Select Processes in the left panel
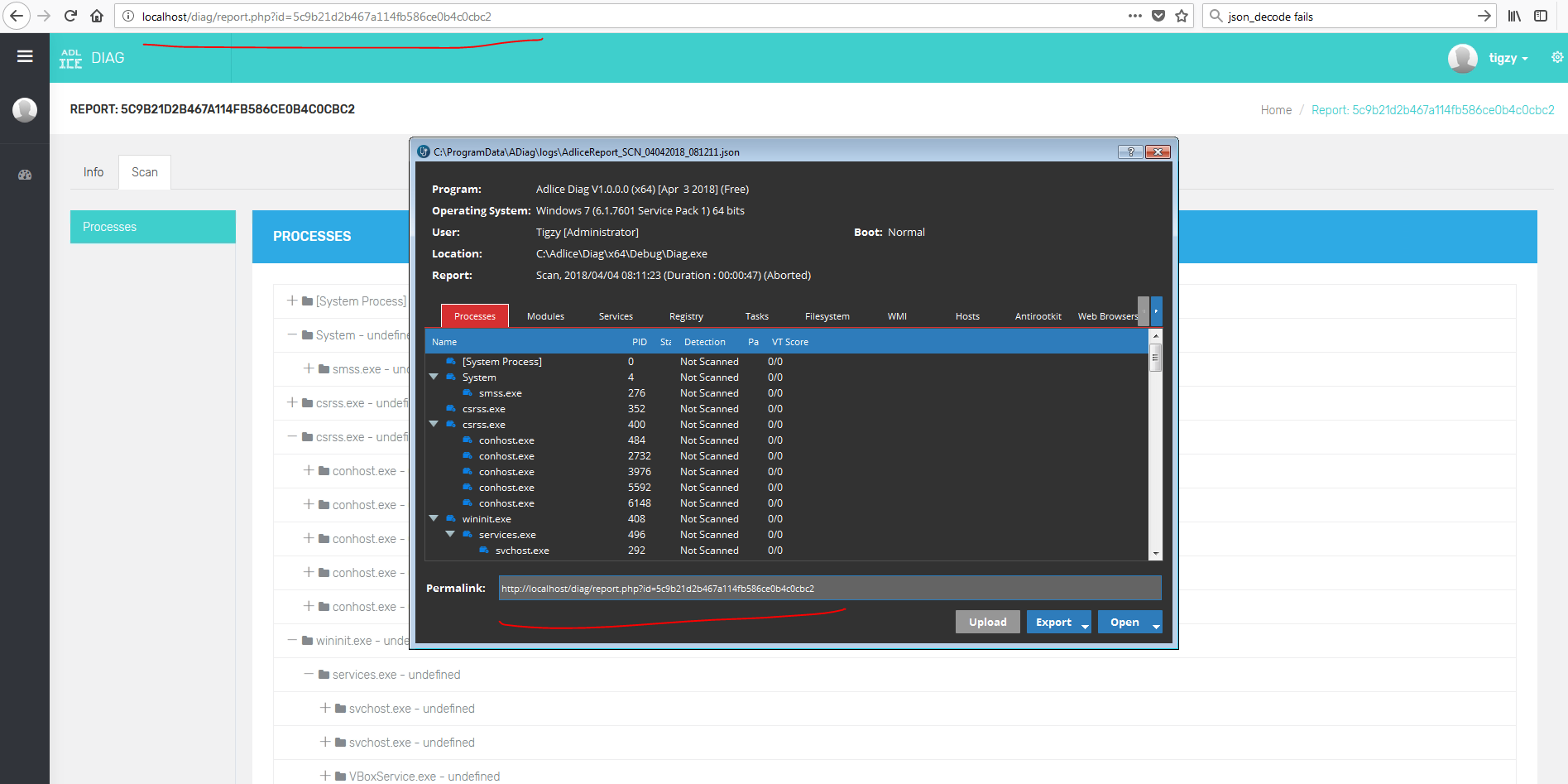 [153, 227]
